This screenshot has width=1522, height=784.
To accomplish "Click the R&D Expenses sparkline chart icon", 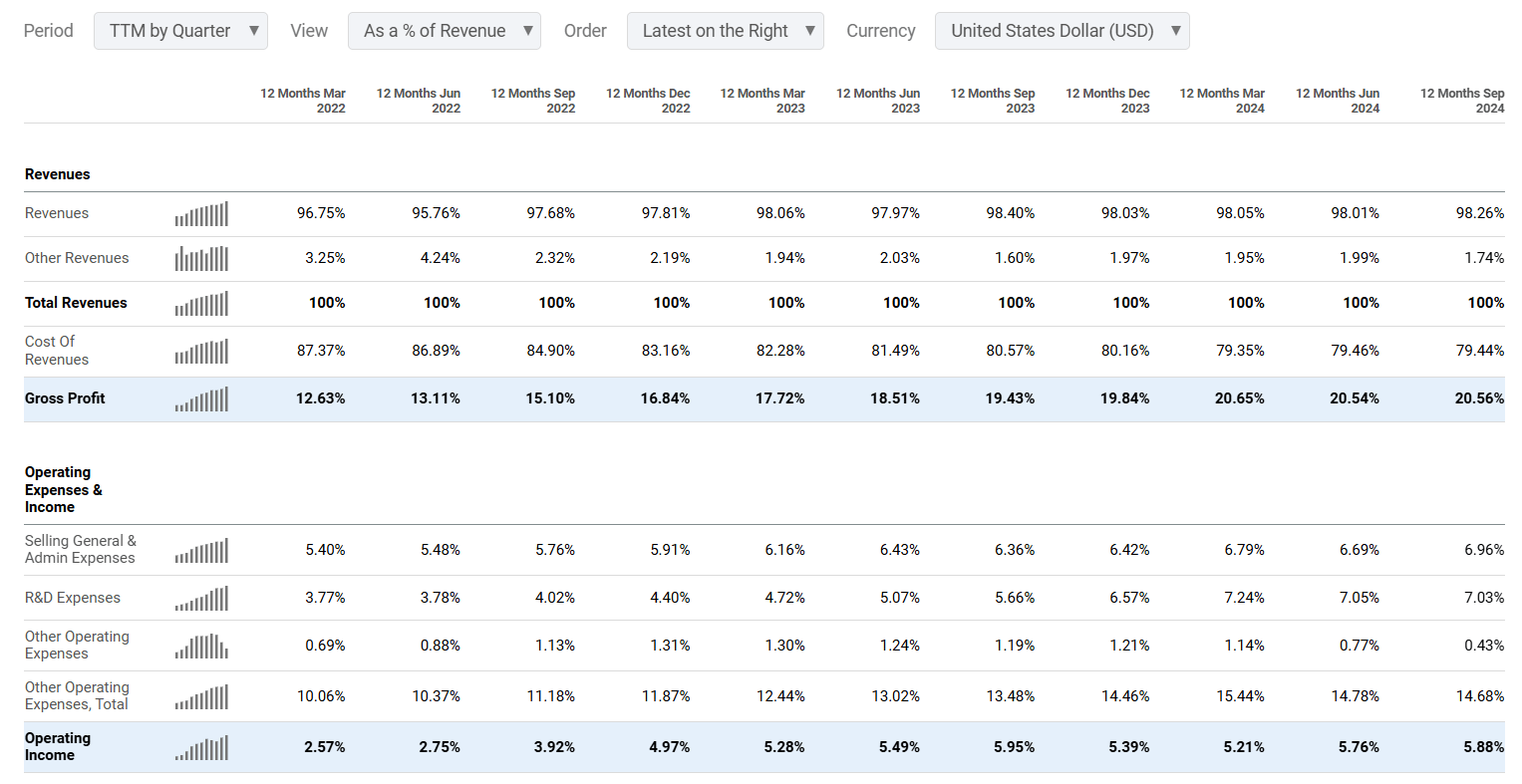I will (x=201, y=599).
